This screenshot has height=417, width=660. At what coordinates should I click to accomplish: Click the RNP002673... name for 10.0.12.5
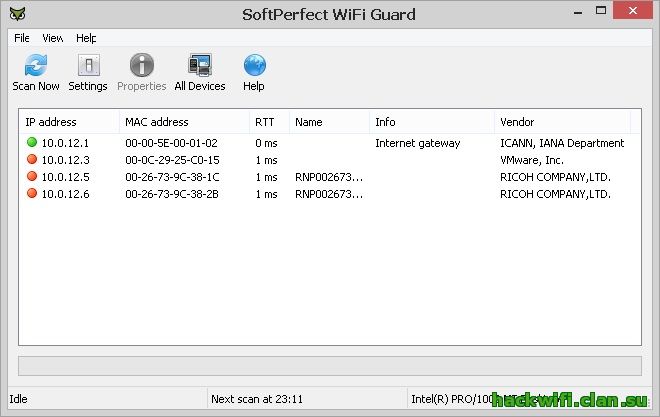329,177
